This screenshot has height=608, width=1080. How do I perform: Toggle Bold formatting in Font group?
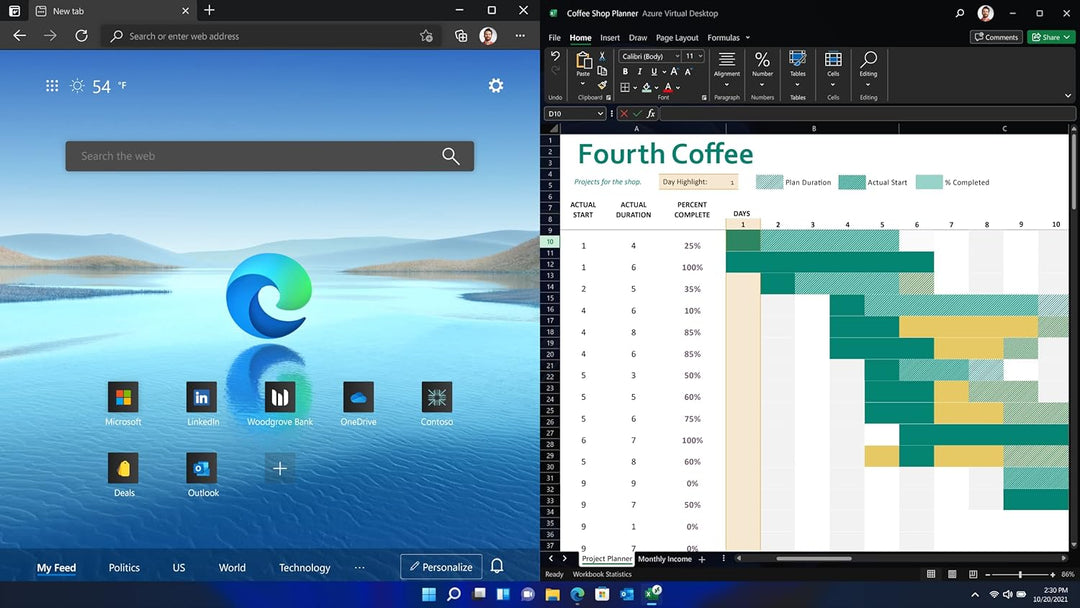pos(626,72)
